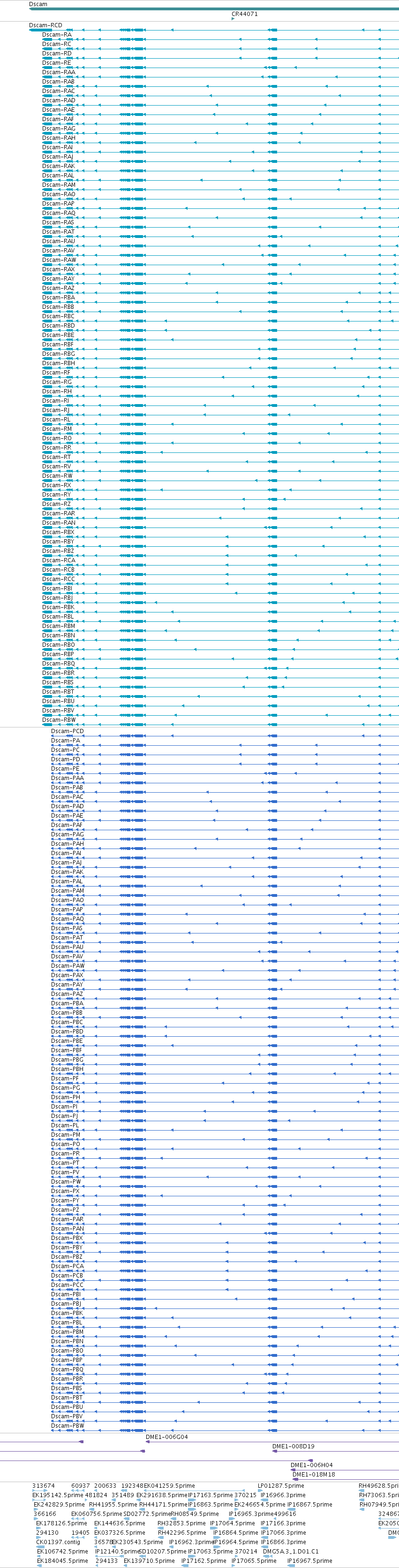The height and width of the screenshot is (1568, 399).
Task: Open the Dscam-RF transcript label
Action: [56, 373]
